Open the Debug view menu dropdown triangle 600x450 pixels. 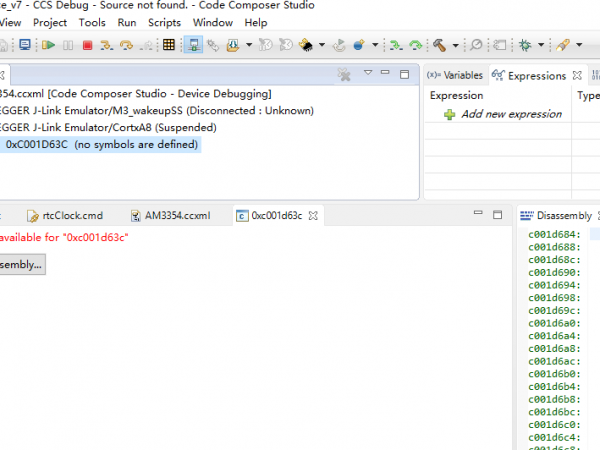(x=368, y=73)
